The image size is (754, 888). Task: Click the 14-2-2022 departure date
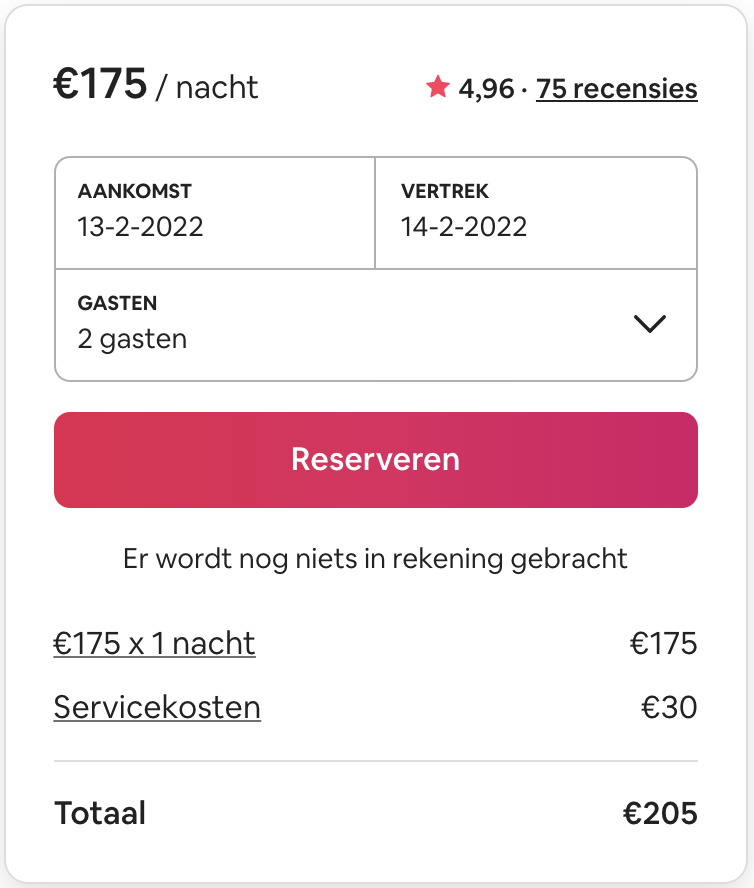pyautogui.click(x=464, y=227)
